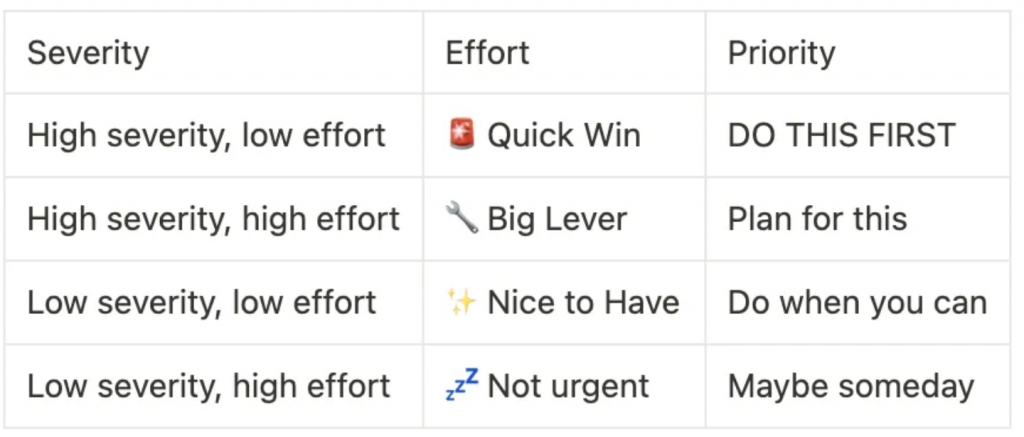Click the sleeping zzz emoji icon
The width and height of the screenshot is (1024, 437).
462,385
